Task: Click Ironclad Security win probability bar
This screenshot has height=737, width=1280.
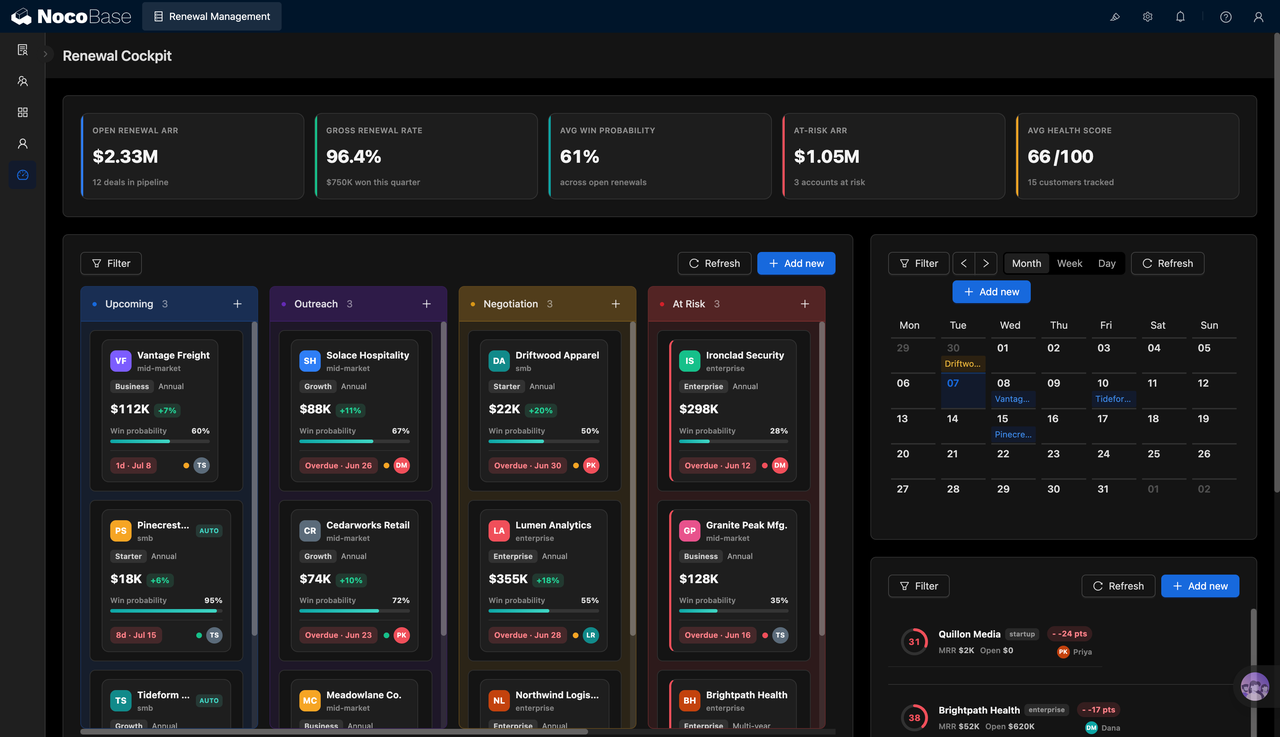Action: pyautogui.click(x=733, y=441)
